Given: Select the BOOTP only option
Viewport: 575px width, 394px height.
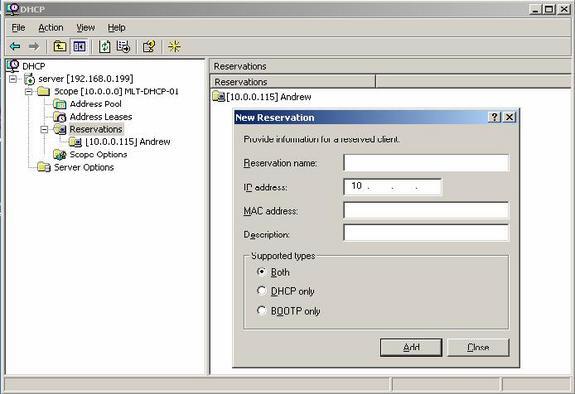Looking at the screenshot, I should 261,311.
